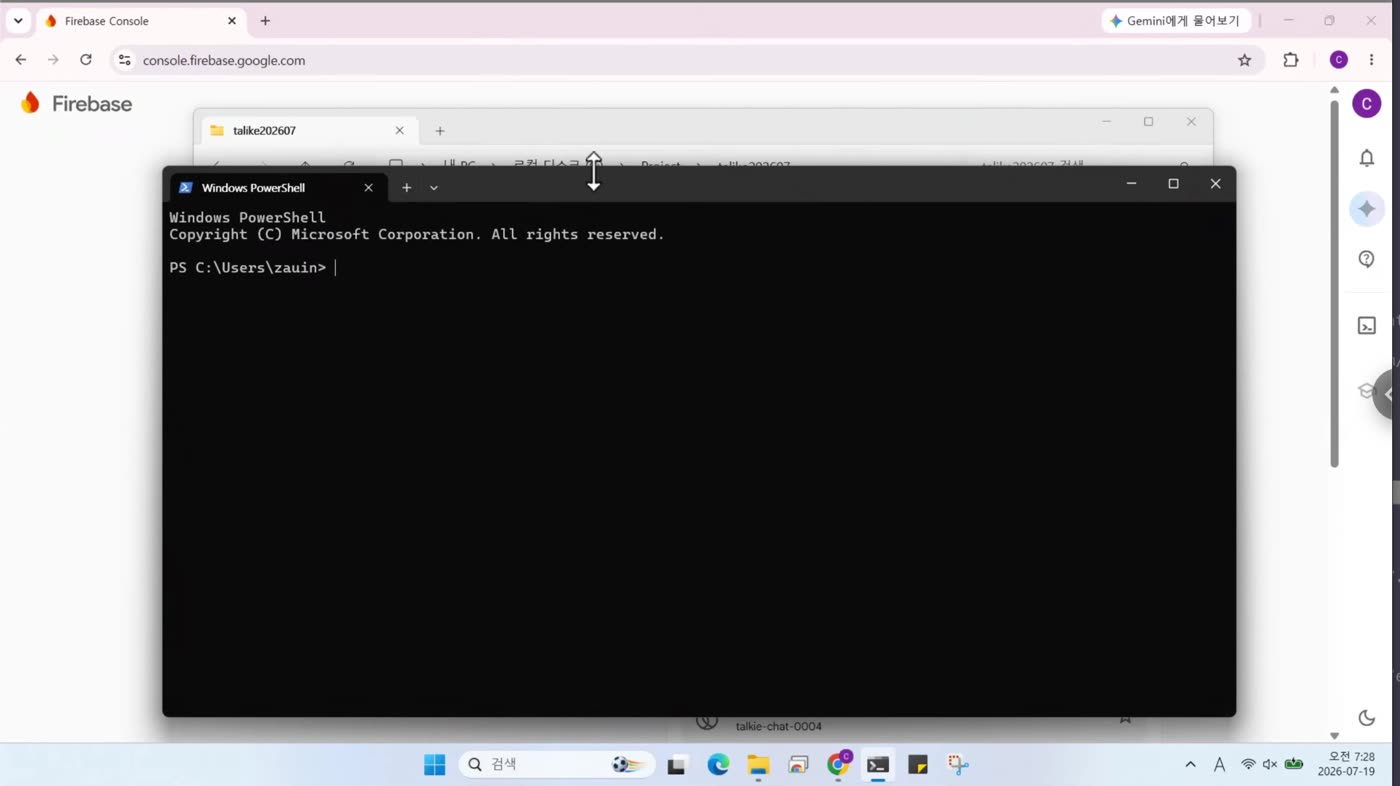The width and height of the screenshot is (1400, 786).
Task: Open Cloud Shell terminal icon in Firebase sidebar
Action: [x=1366, y=326]
